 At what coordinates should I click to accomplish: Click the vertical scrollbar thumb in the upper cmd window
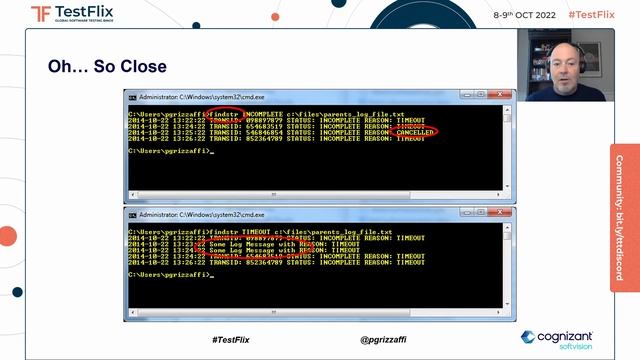pyautogui.click(x=507, y=118)
